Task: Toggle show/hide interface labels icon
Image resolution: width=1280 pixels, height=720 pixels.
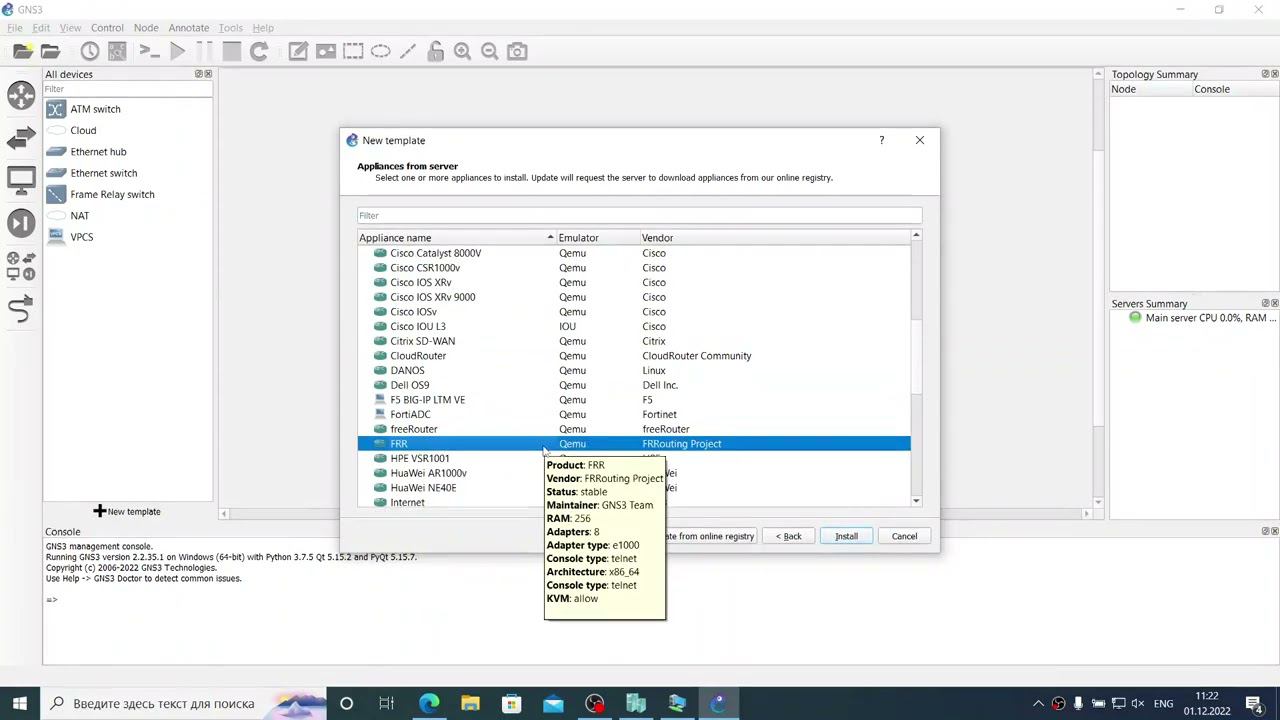Action: [117, 51]
